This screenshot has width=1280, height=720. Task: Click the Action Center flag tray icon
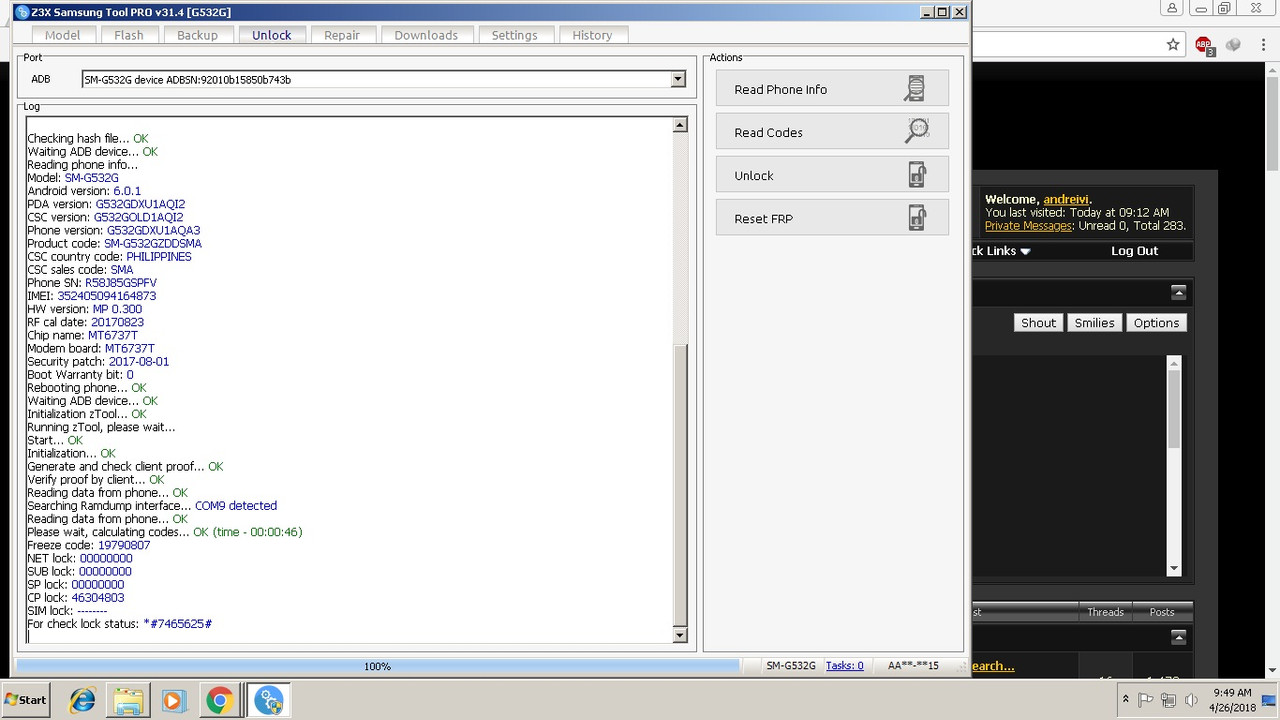click(1146, 700)
